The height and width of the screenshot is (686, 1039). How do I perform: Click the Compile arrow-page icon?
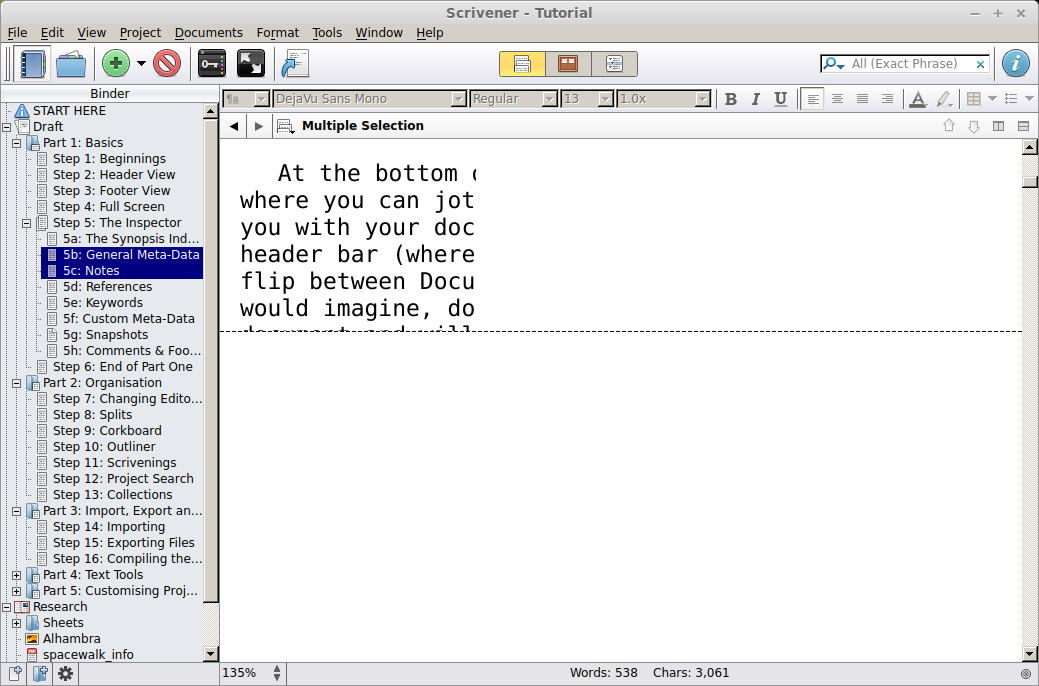click(x=296, y=64)
